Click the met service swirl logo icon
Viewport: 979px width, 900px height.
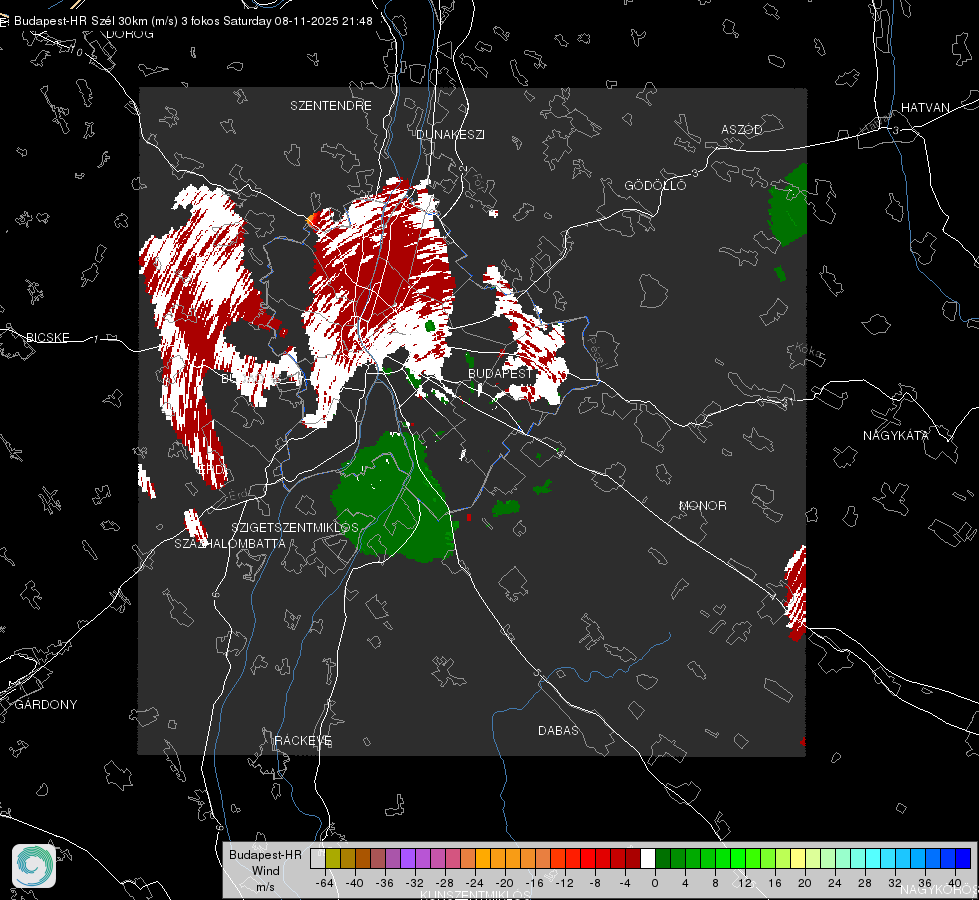click(34, 866)
